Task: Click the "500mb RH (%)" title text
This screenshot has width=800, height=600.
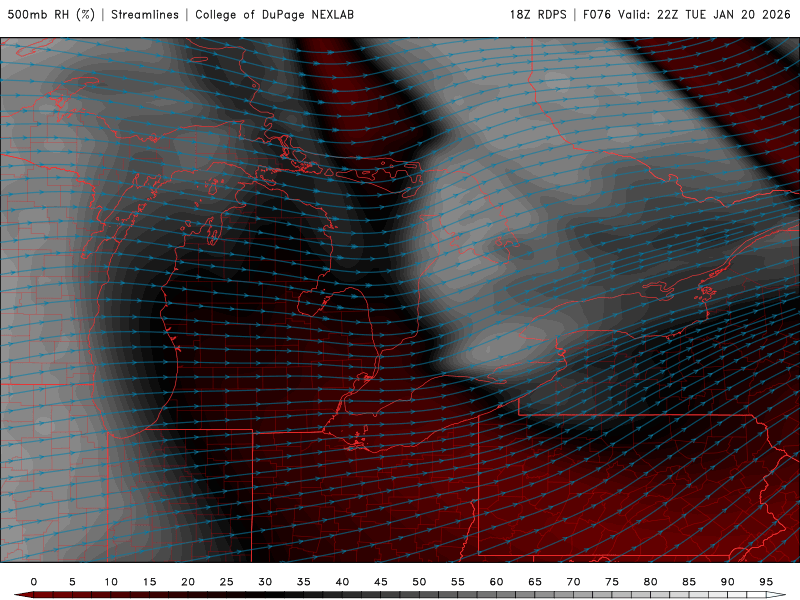Action: 51,14
